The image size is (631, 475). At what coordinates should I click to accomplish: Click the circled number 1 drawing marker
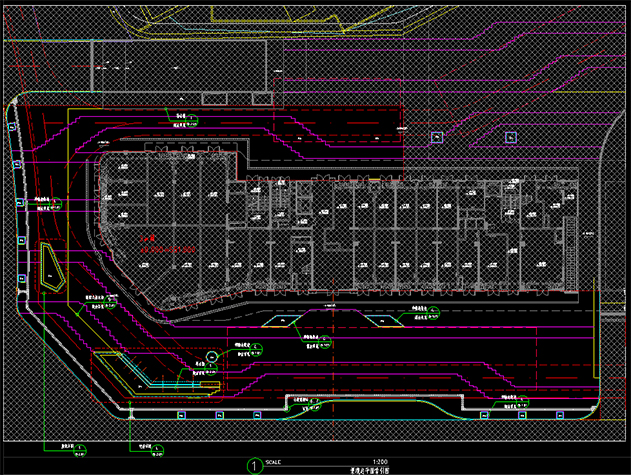point(254,465)
